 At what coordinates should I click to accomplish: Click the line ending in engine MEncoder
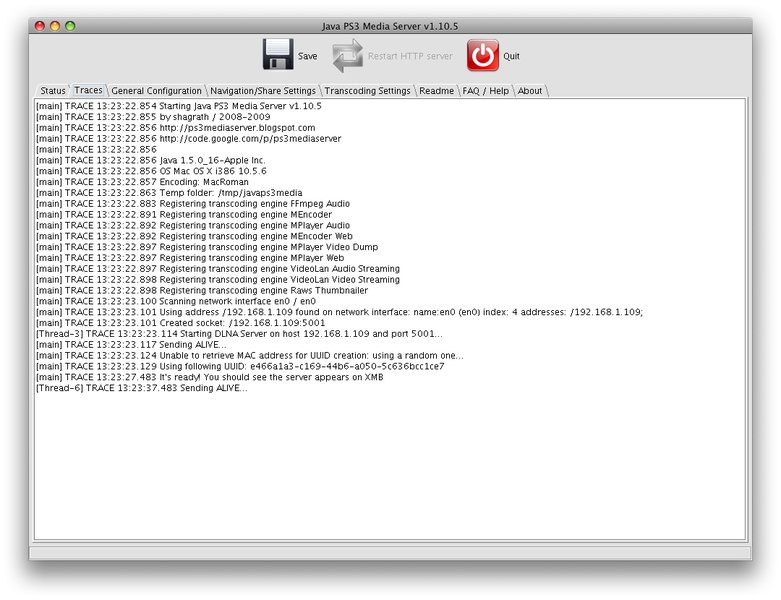click(184, 215)
